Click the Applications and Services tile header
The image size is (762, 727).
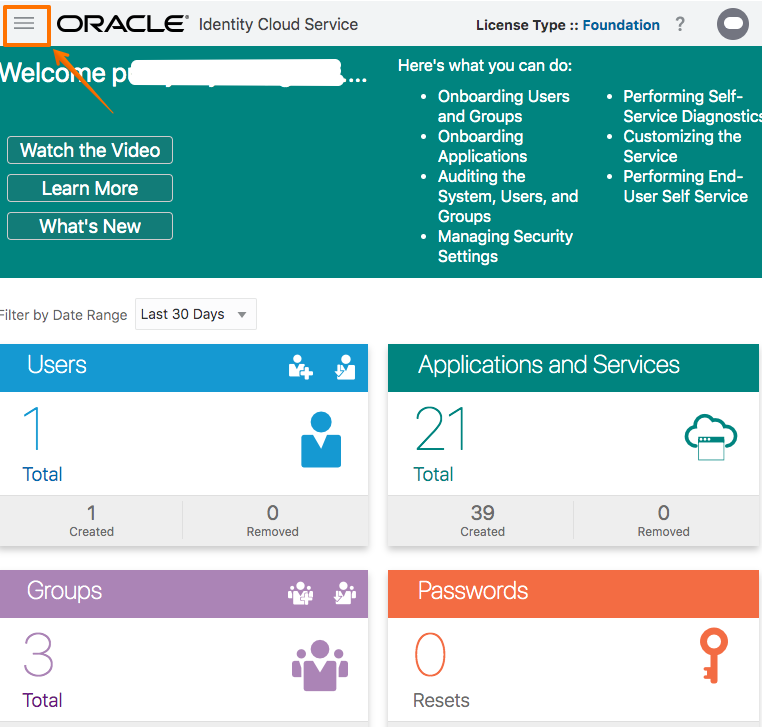tap(573, 368)
